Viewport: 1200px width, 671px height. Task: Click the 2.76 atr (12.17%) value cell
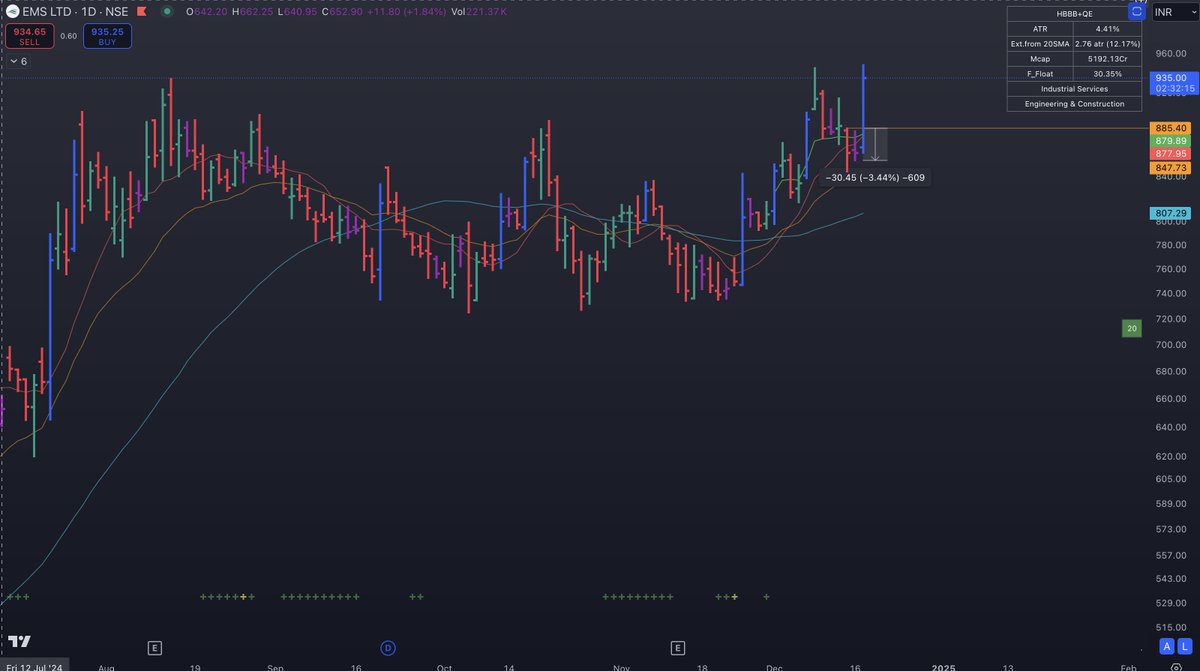pos(1107,43)
